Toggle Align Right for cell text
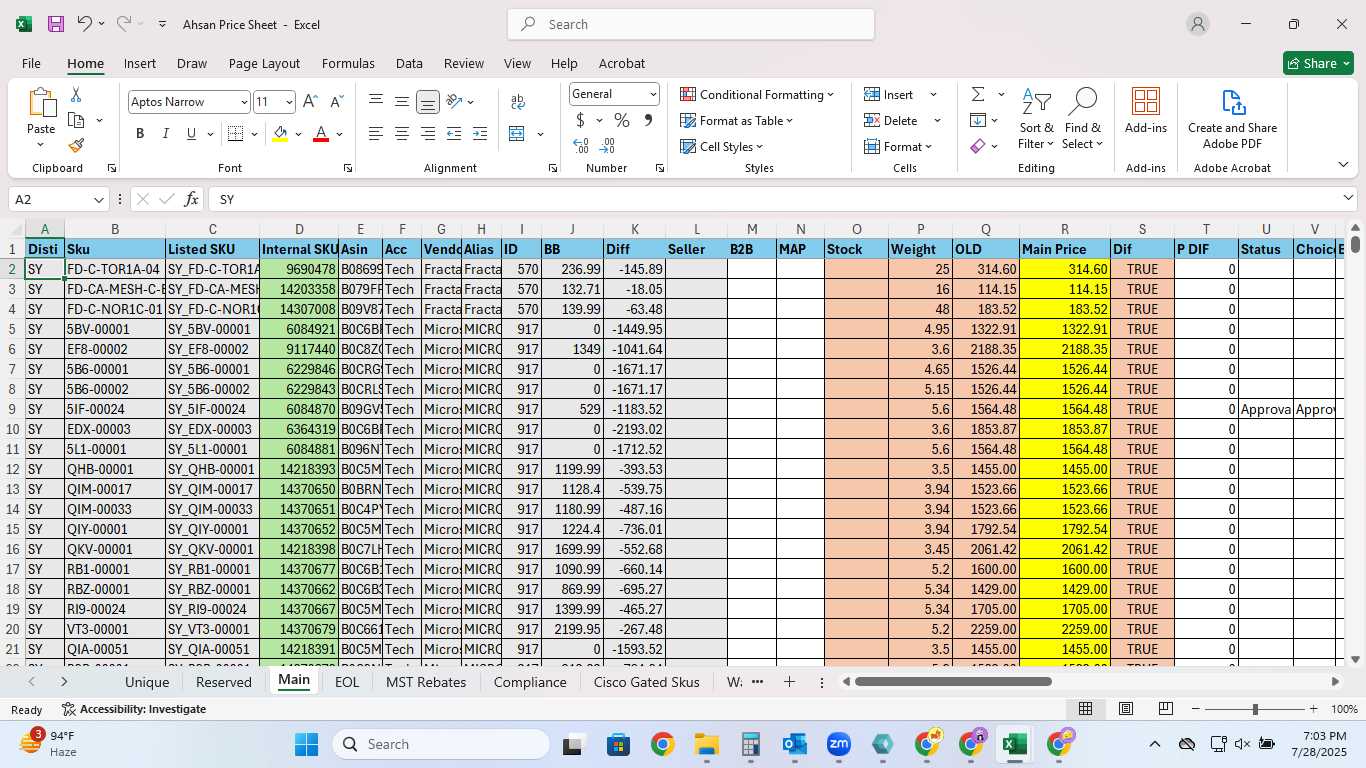Screen dimensions: 1366x768 coord(428,134)
